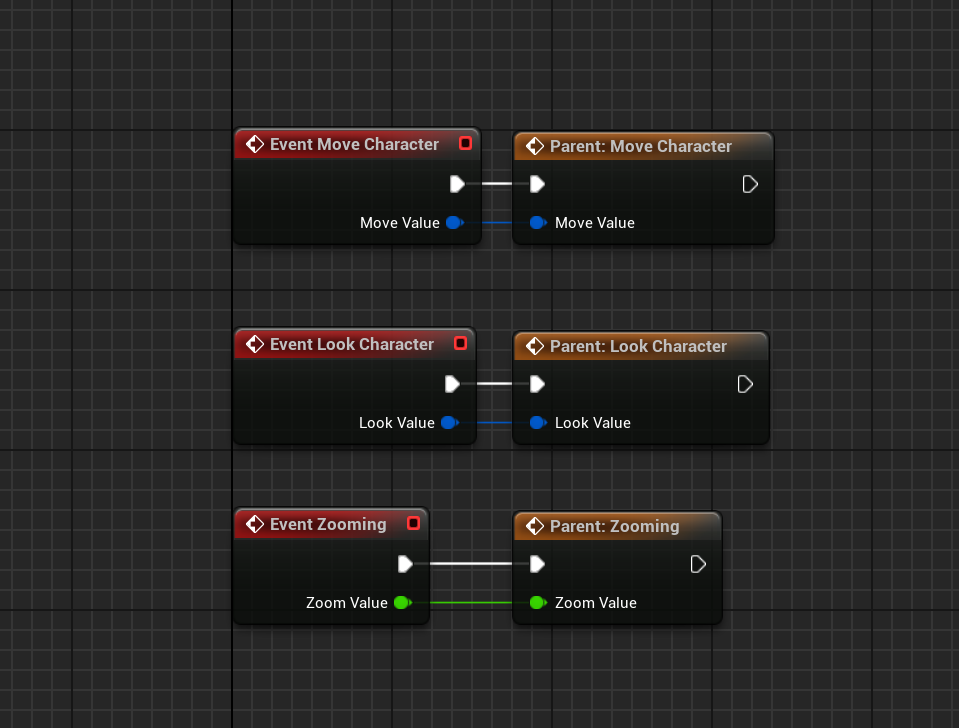Click the Event Zooming node icon
Image resolution: width=959 pixels, height=728 pixels.
pos(254,524)
